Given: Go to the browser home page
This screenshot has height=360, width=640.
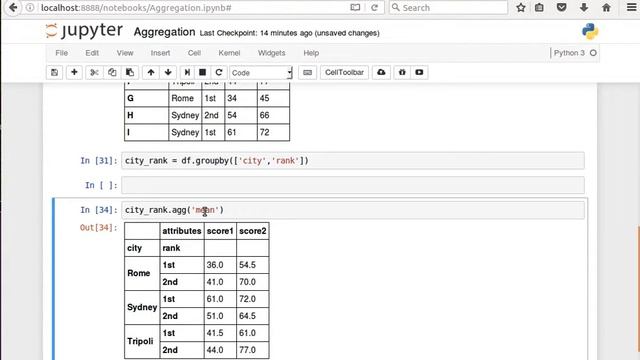Looking at the screenshot, I should (x=606, y=7).
